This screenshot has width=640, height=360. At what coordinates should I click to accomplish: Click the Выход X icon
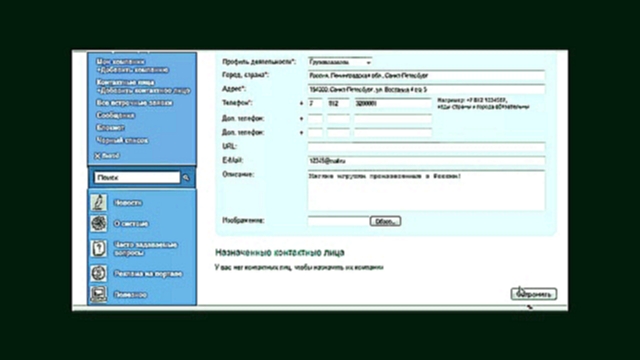[97, 156]
